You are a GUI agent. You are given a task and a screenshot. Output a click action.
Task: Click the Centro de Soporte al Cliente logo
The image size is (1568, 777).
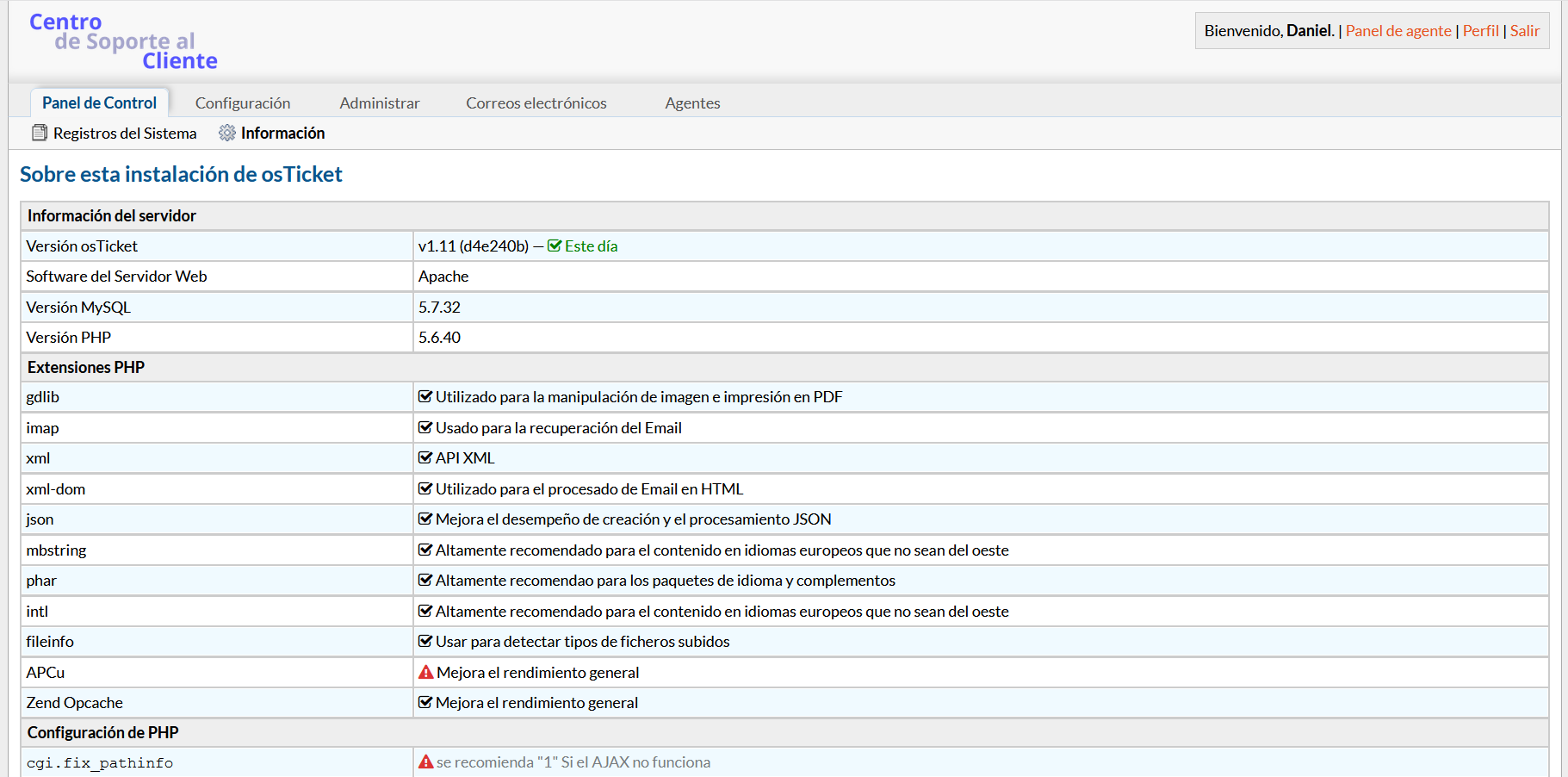pos(123,41)
